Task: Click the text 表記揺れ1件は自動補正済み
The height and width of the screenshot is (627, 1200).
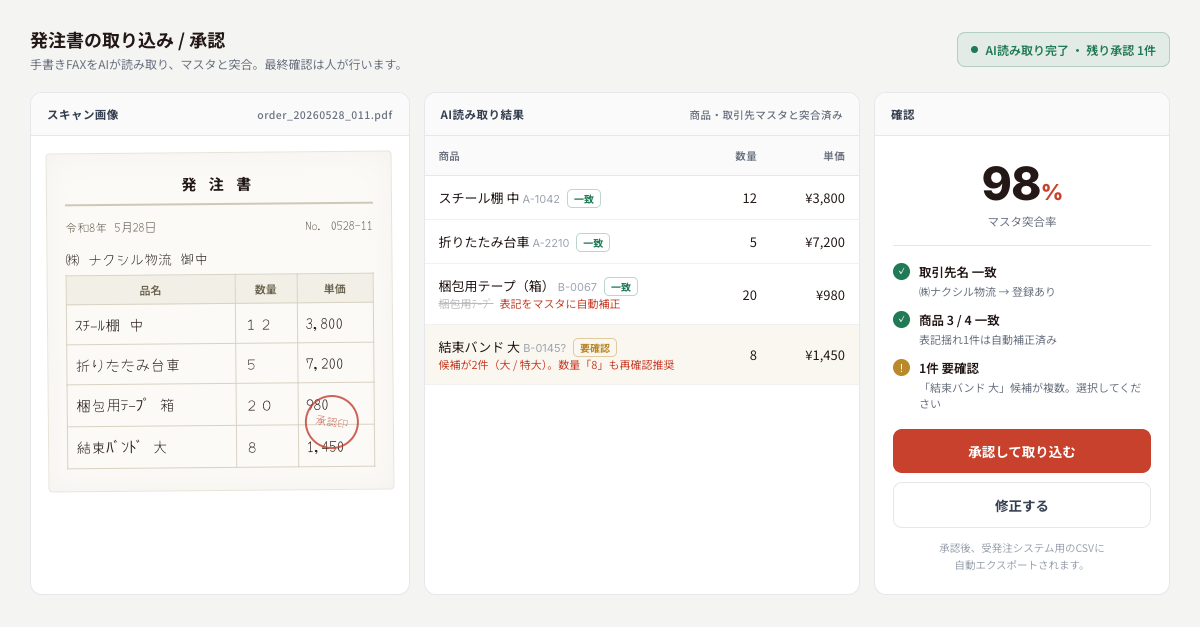Action: pyautogui.click(x=988, y=340)
